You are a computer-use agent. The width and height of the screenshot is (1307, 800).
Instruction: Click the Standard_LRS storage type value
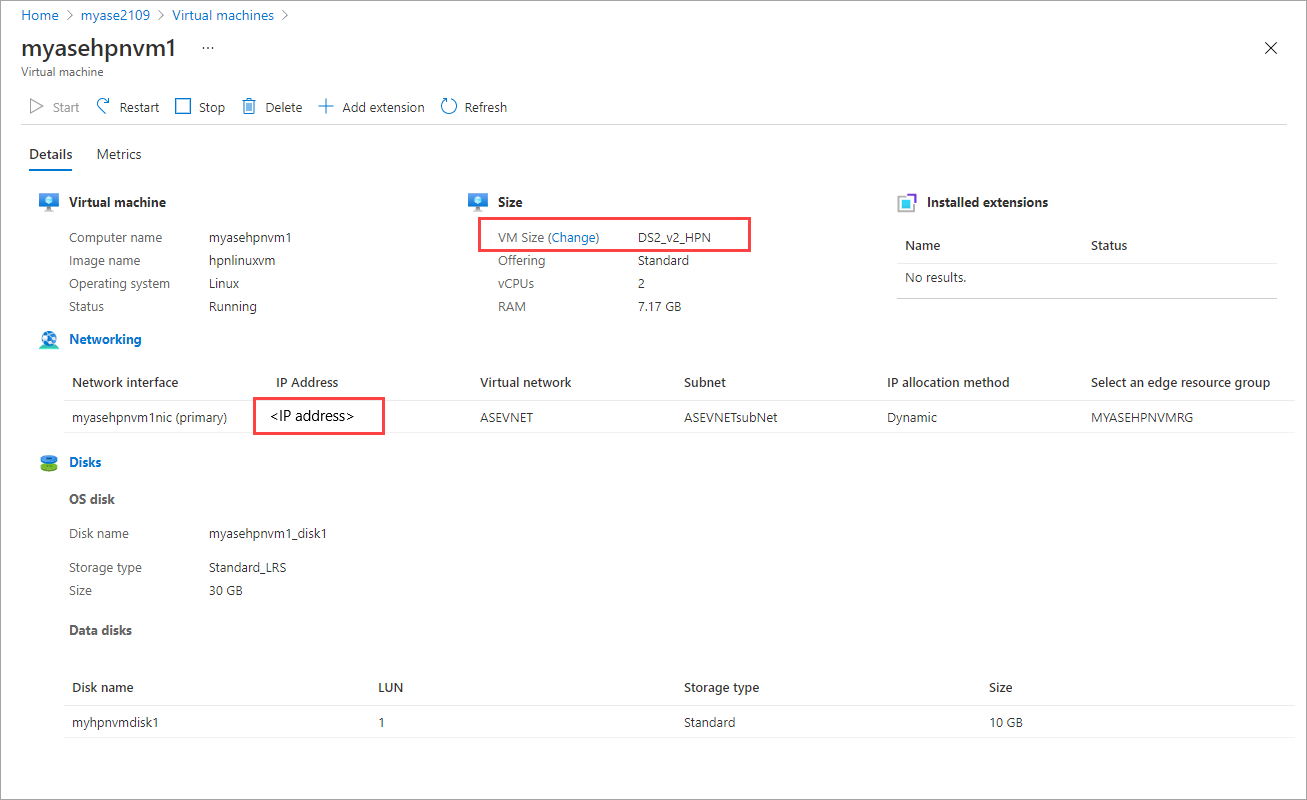[x=248, y=567]
